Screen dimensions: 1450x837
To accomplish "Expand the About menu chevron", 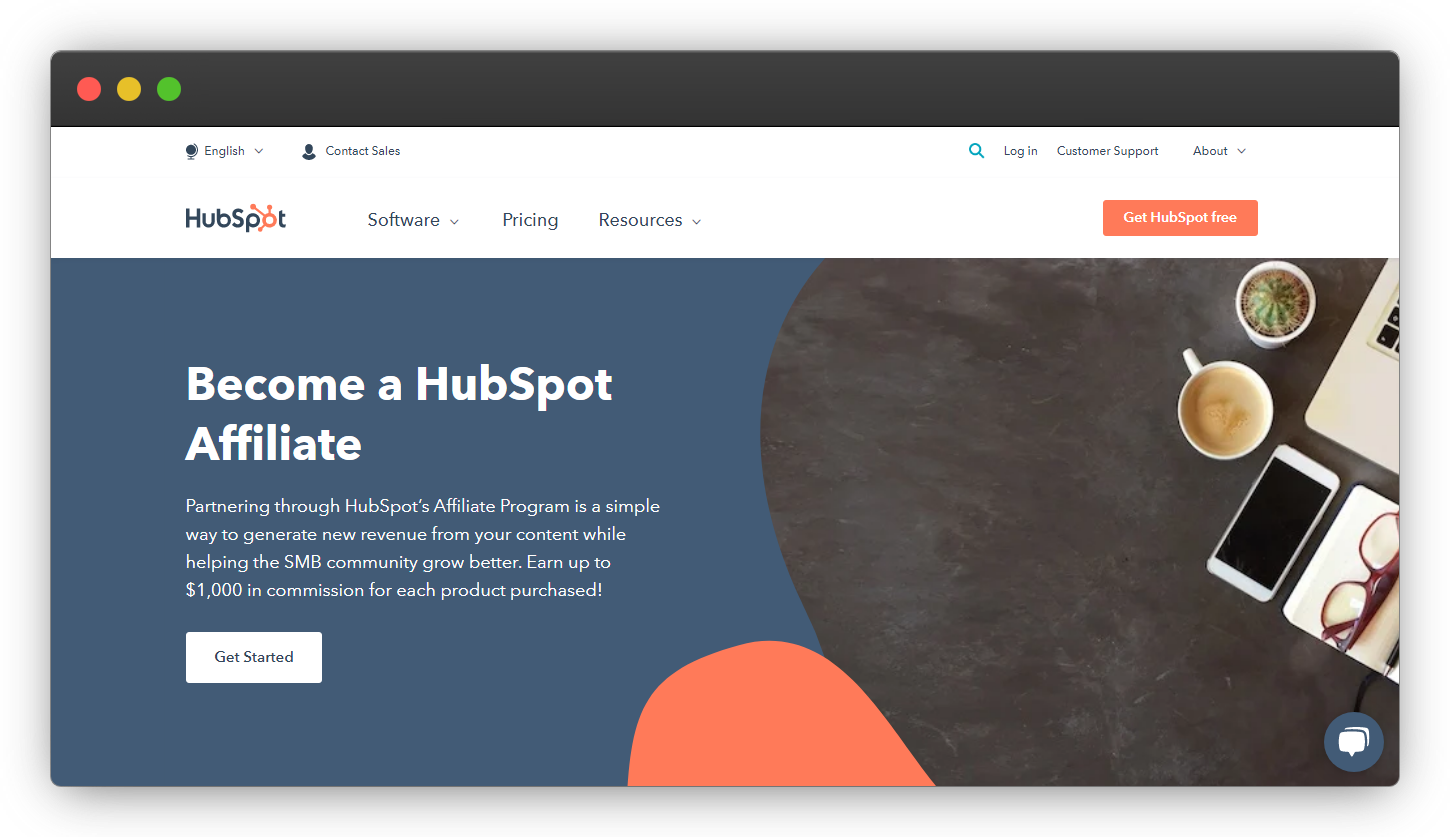I will [x=1242, y=151].
